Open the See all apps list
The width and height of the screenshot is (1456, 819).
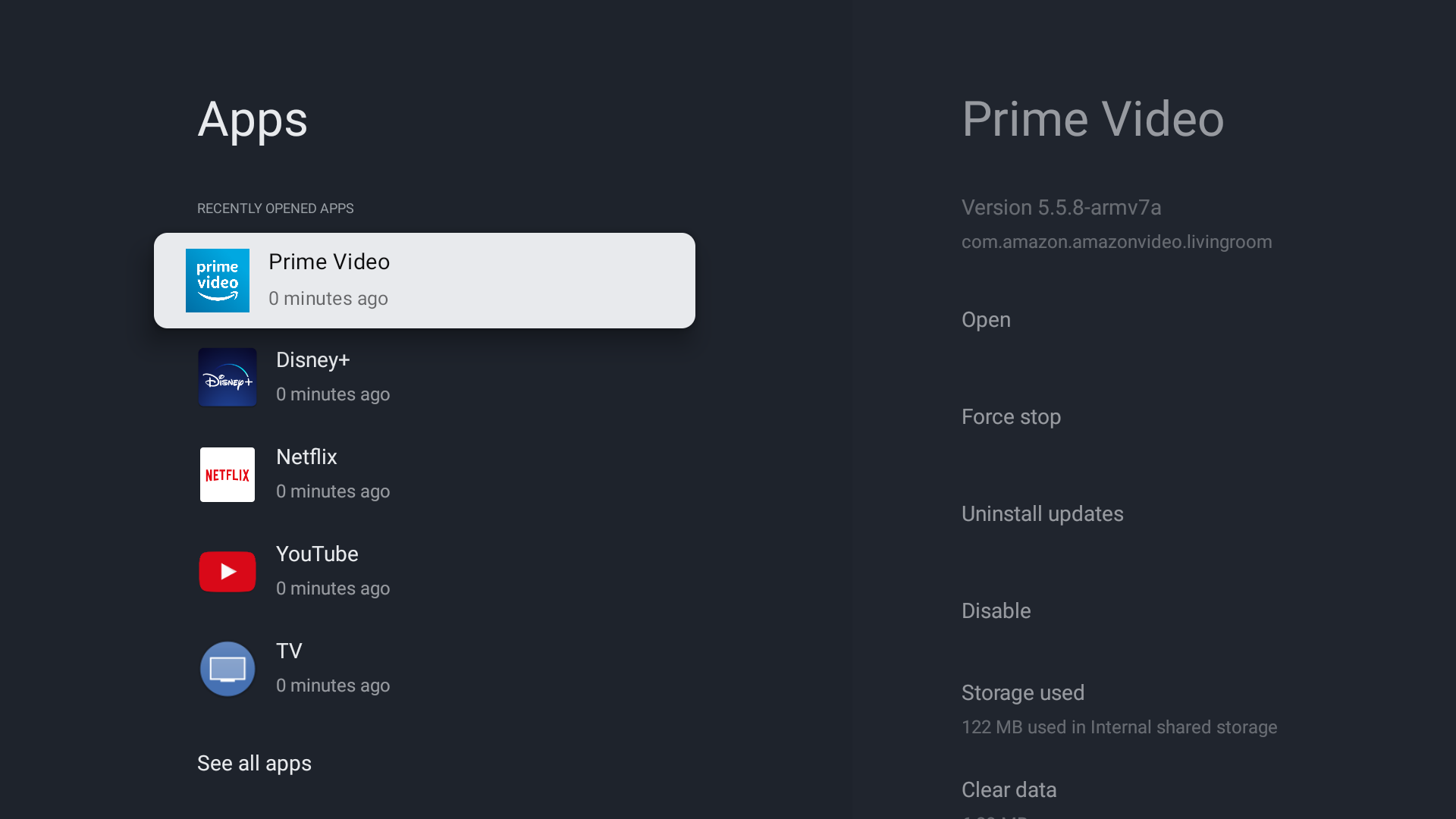coord(254,764)
